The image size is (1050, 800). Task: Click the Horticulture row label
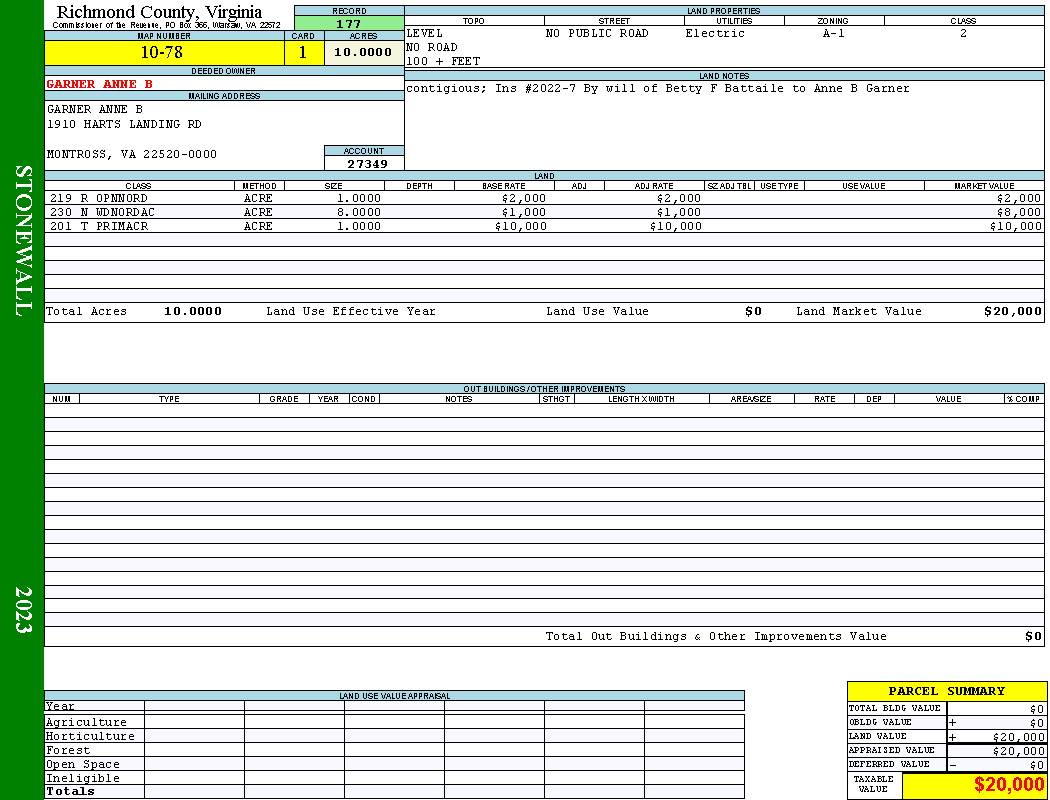pyautogui.click(x=90, y=736)
